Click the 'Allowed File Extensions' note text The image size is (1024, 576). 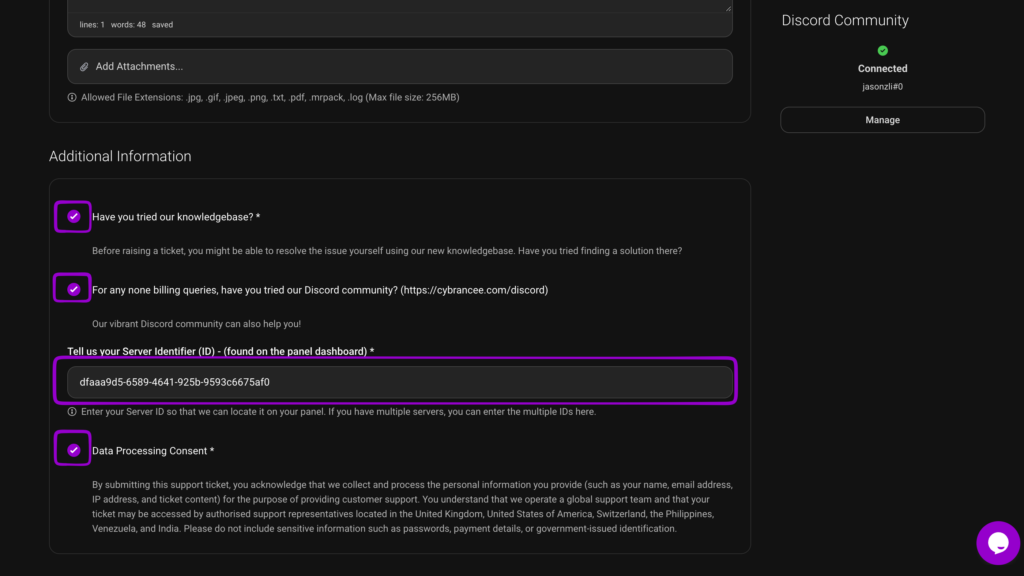pos(270,97)
